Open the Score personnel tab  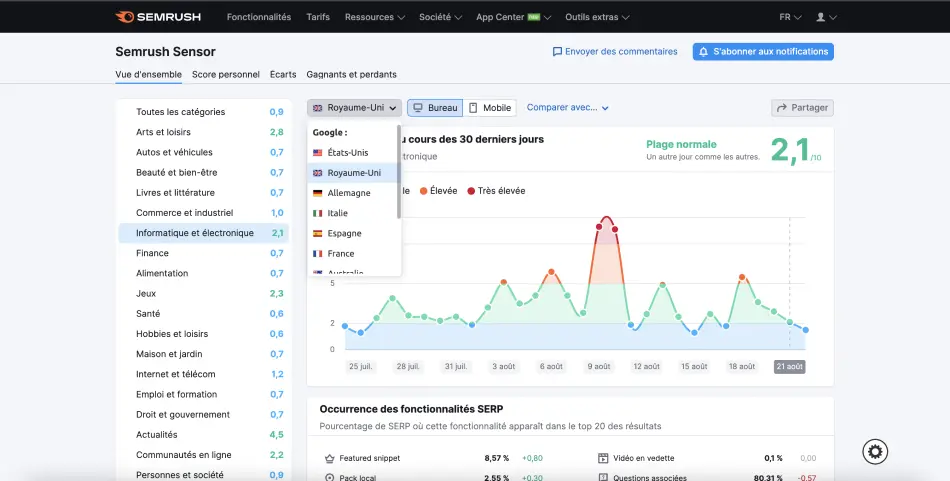pos(226,75)
